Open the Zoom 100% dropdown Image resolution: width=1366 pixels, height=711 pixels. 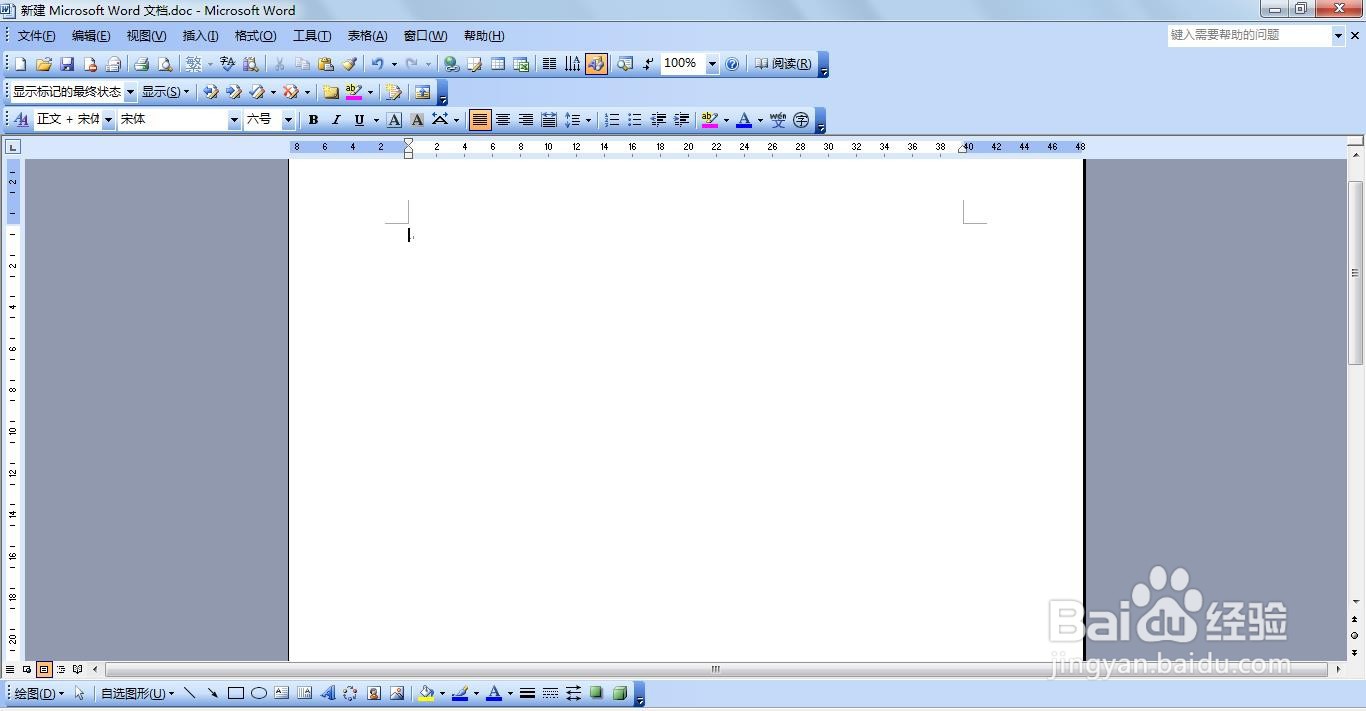(712, 64)
